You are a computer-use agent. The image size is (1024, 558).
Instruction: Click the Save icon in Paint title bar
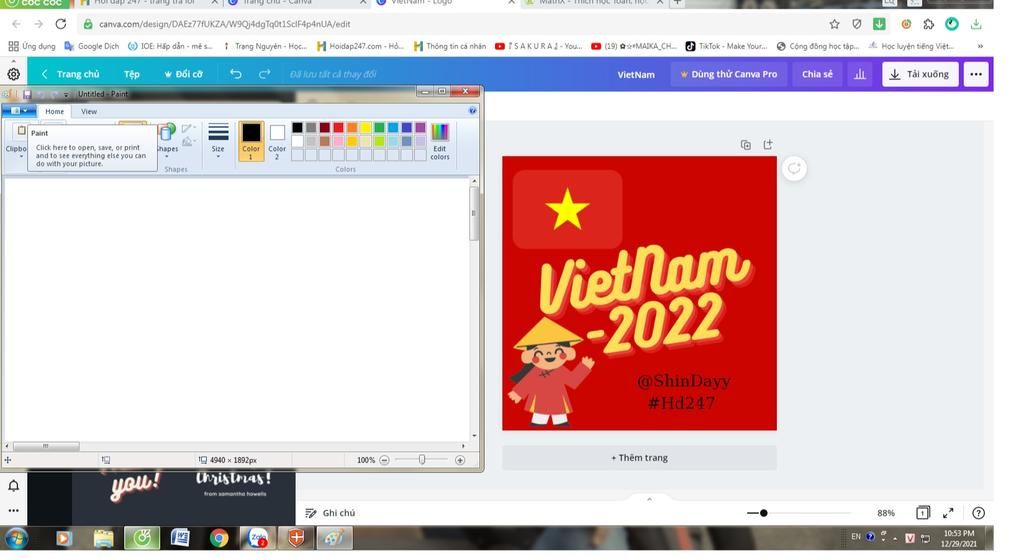[x=27, y=94]
